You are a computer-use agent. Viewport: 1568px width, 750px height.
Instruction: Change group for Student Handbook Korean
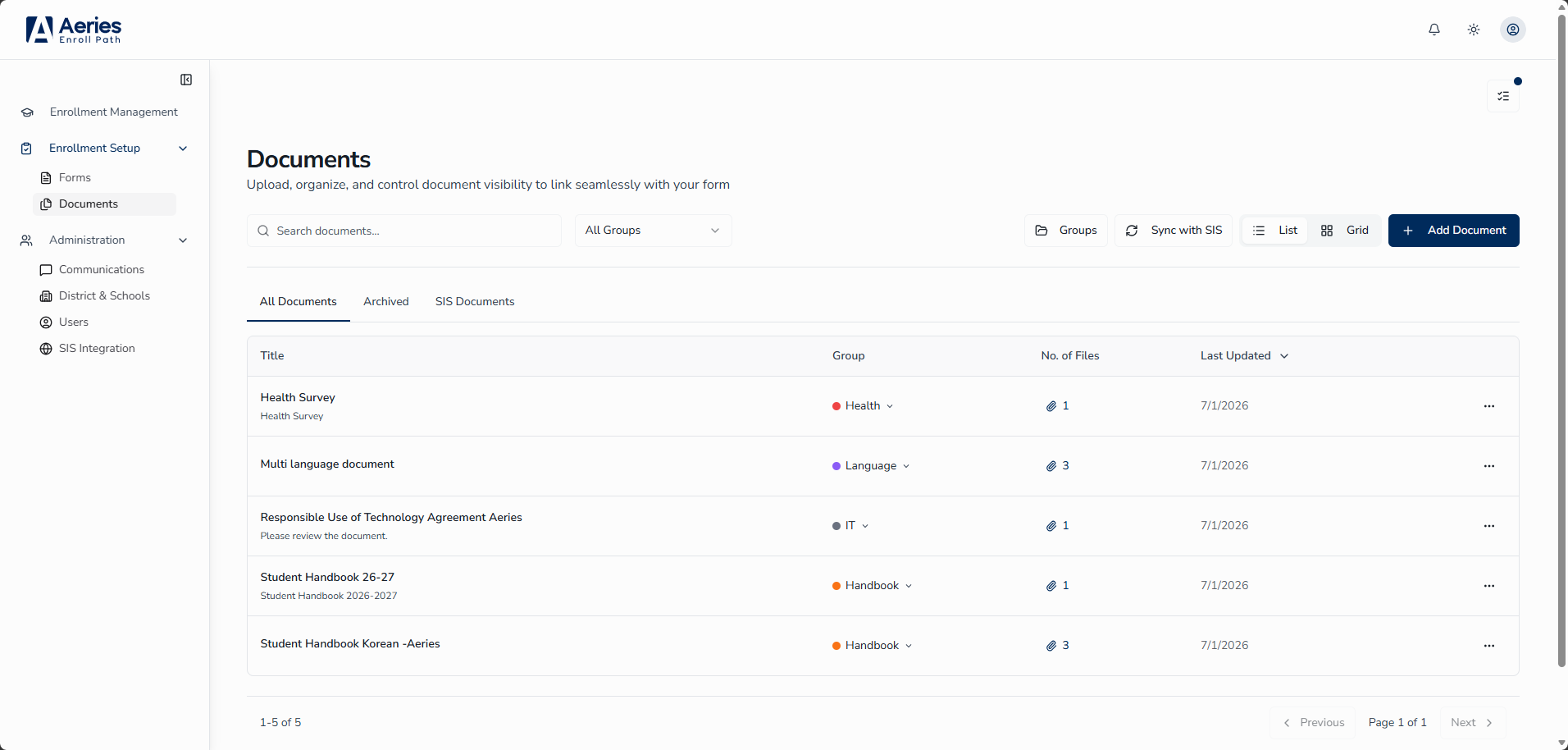tap(873, 646)
